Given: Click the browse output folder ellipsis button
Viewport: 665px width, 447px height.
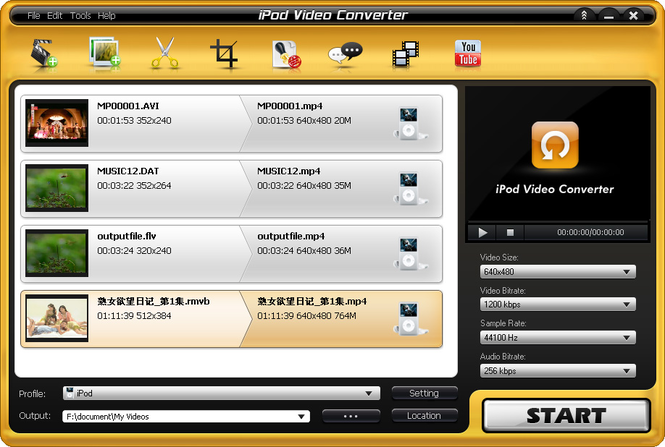Looking at the screenshot, I should tap(351, 416).
